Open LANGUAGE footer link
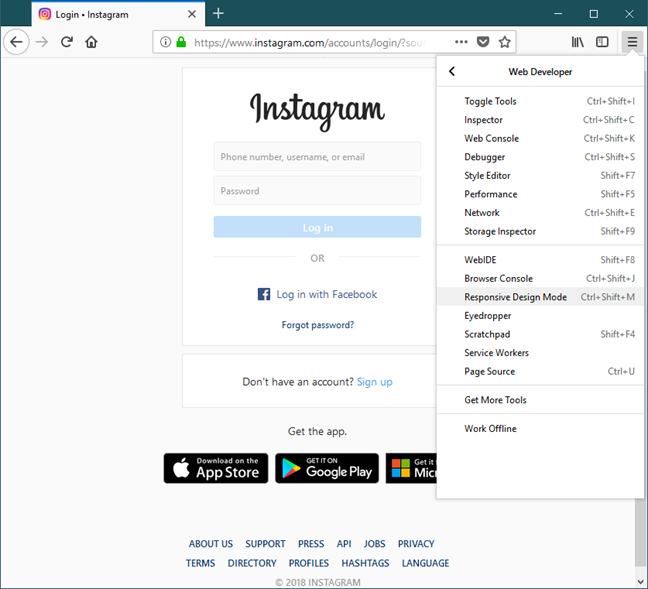Image resolution: width=648 pixels, height=589 pixels. click(x=426, y=563)
